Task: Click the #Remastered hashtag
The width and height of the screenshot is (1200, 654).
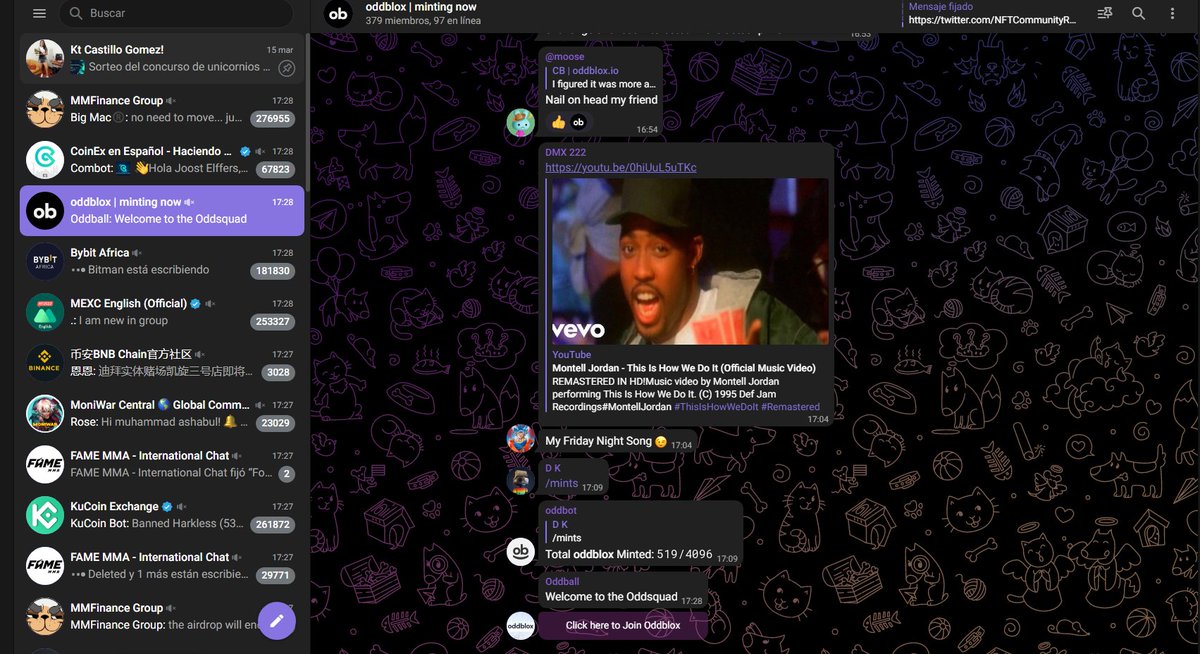Action: (x=790, y=407)
